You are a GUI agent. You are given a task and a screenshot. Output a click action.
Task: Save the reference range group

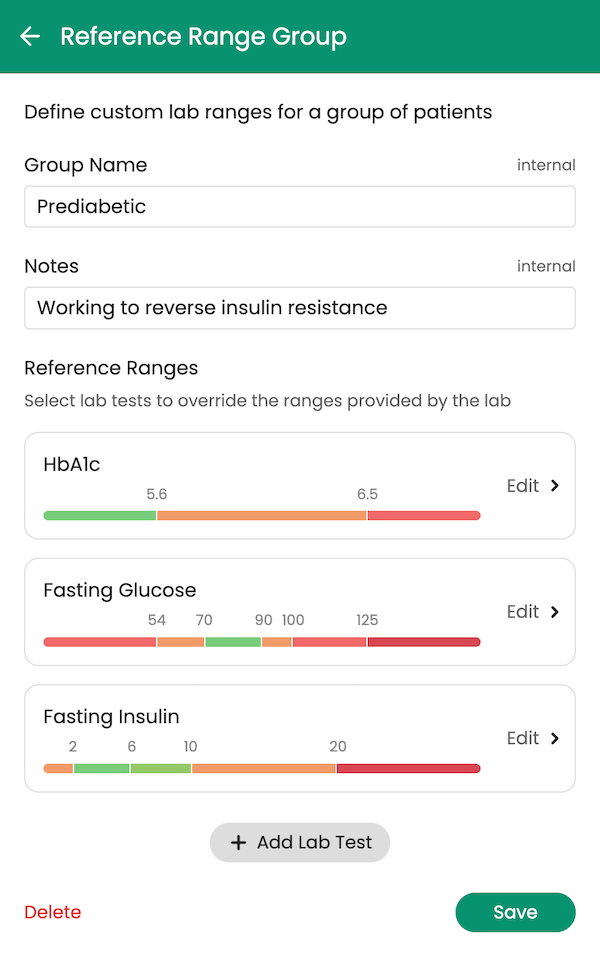515,912
